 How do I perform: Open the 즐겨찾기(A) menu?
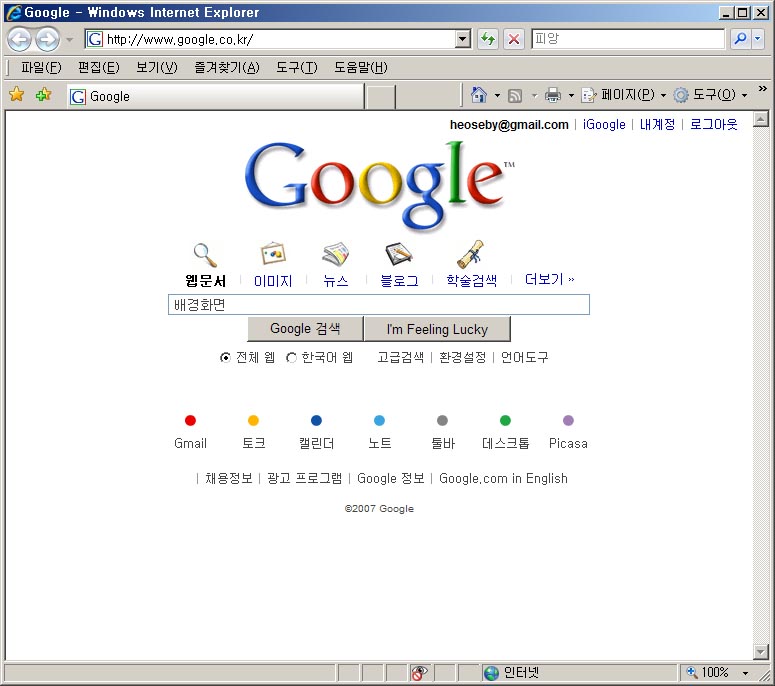[227, 67]
